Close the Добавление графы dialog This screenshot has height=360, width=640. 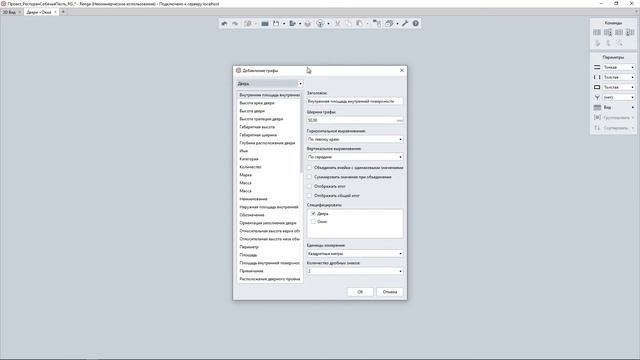coord(402,70)
